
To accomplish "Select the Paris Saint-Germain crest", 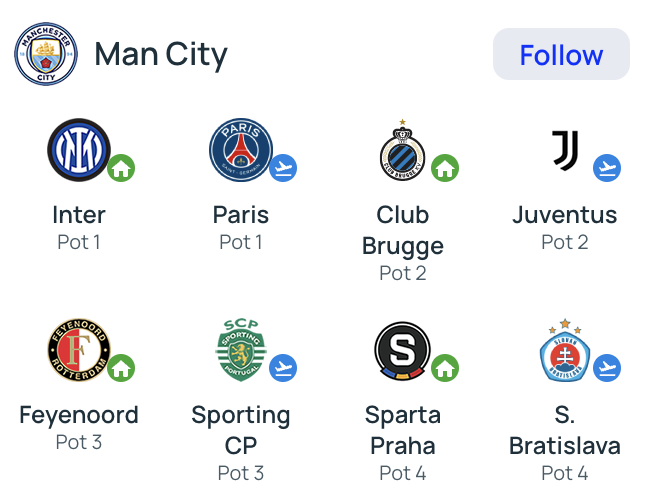I will point(240,151).
